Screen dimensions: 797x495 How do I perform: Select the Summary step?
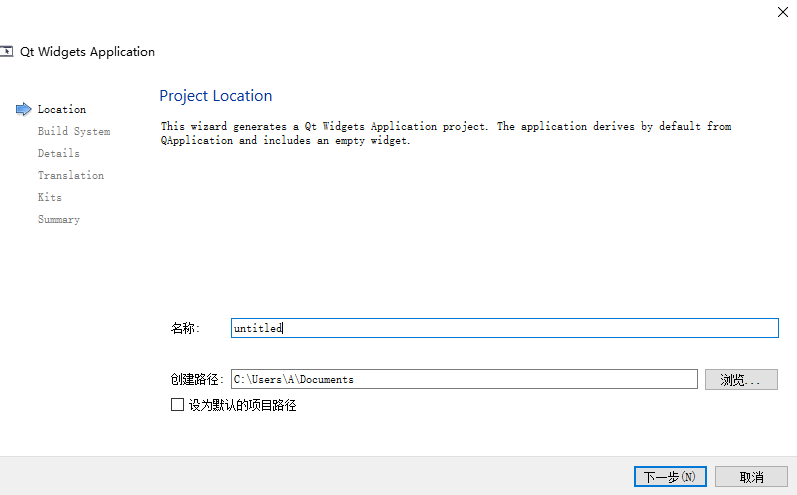[58, 219]
